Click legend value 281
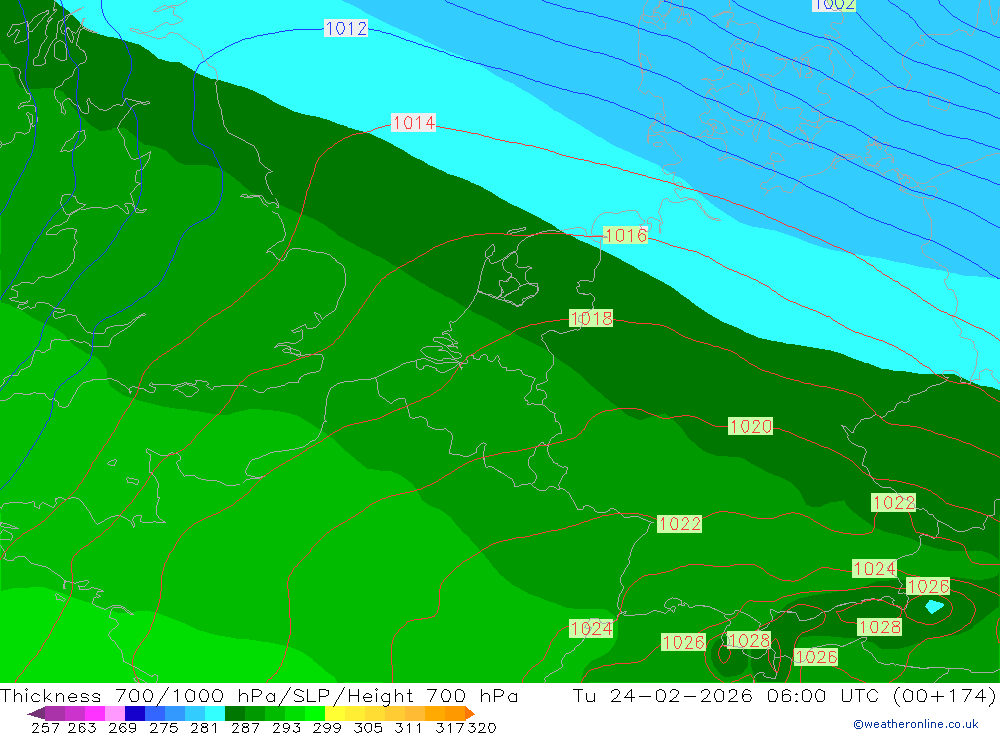 tap(204, 727)
